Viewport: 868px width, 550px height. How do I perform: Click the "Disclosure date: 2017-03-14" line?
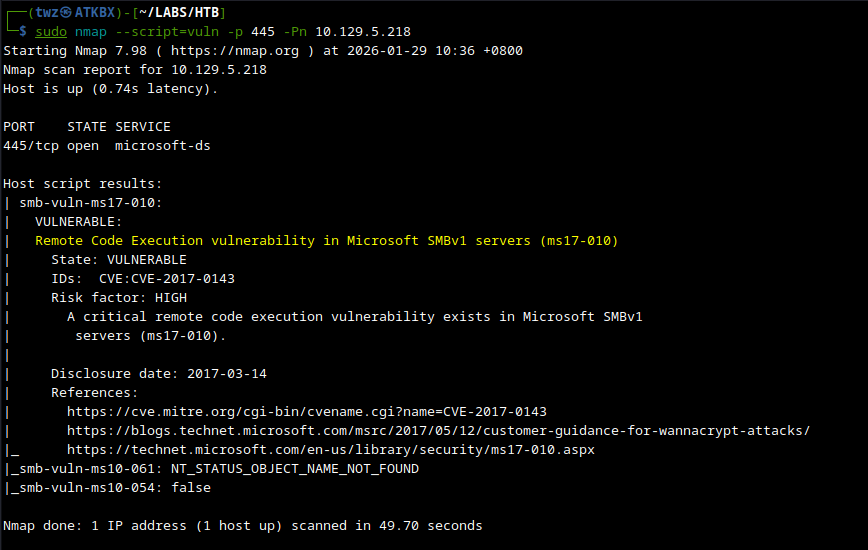(x=158, y=374)
